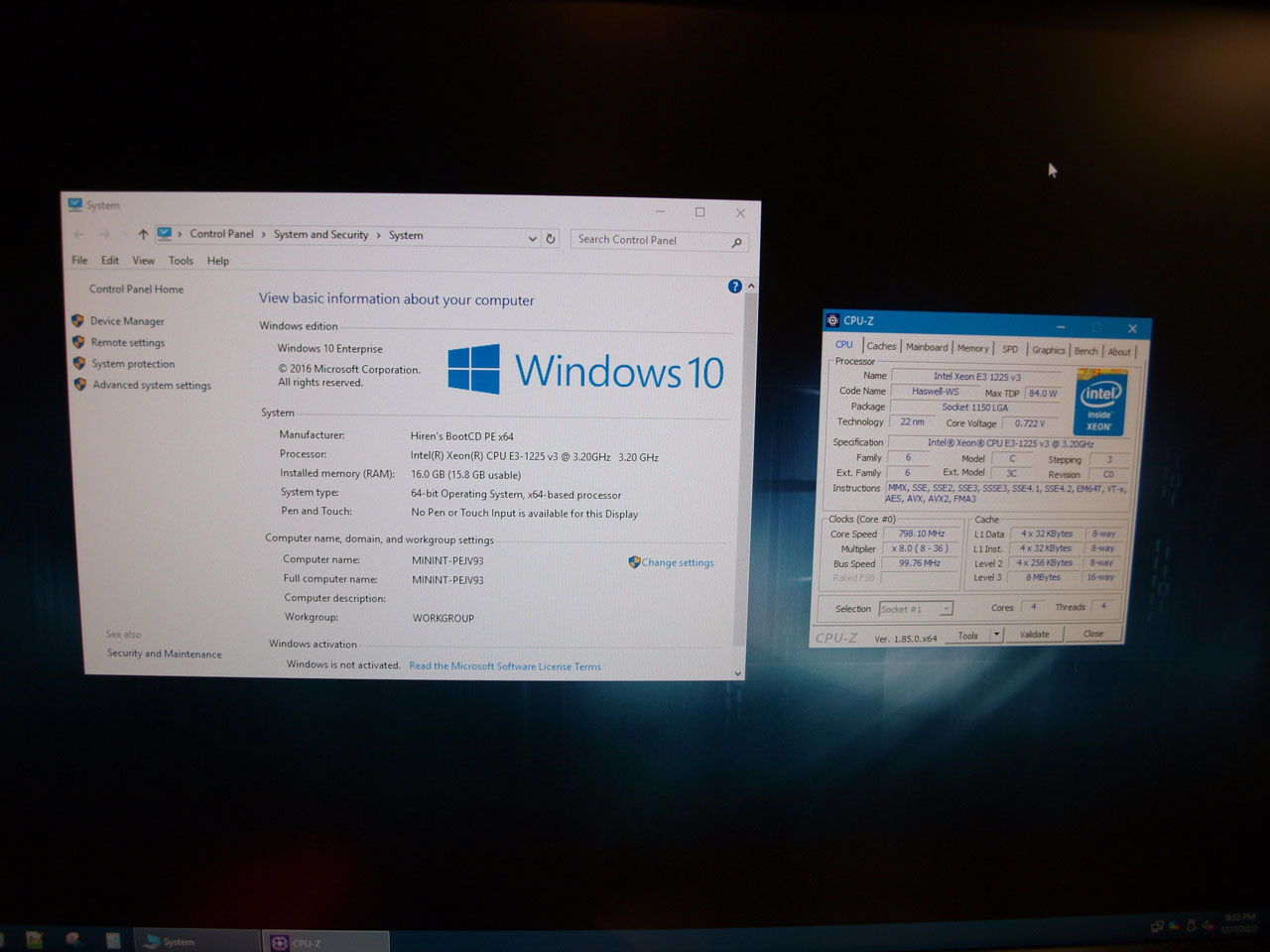Open the View menu
Image resolution: width=1270 pixels, height=952 pixels.
pos(144,260)
